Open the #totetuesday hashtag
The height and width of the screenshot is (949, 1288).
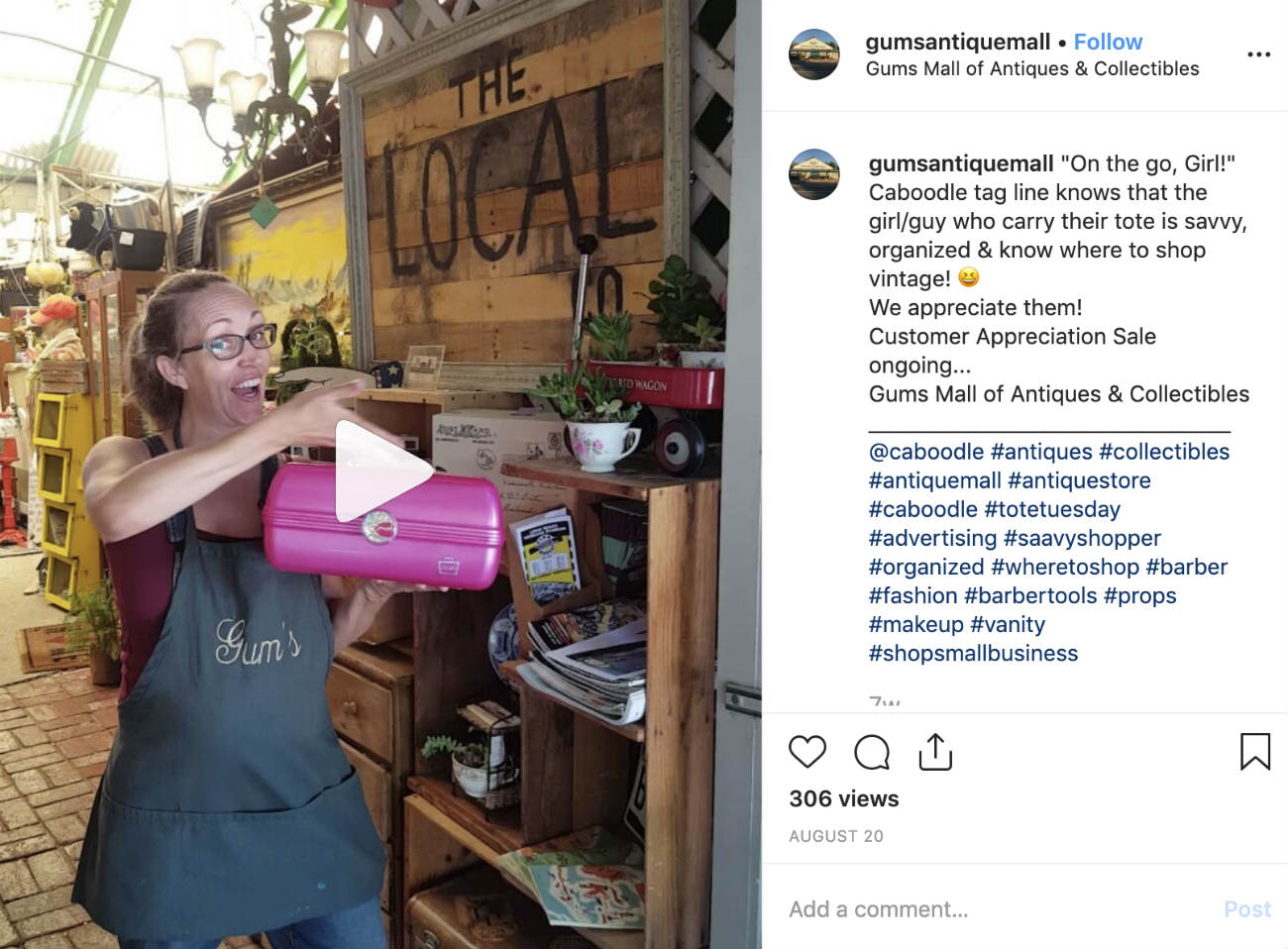point(1052,509)
